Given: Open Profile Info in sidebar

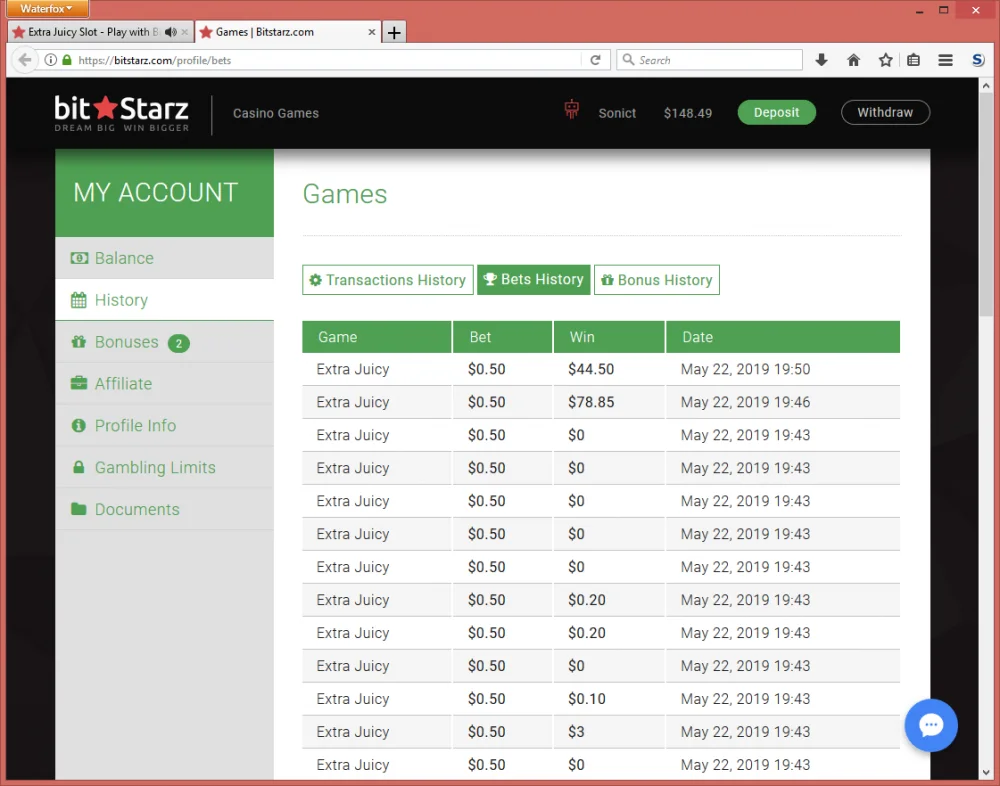Looking at the screenshot, I should [165, 426].
